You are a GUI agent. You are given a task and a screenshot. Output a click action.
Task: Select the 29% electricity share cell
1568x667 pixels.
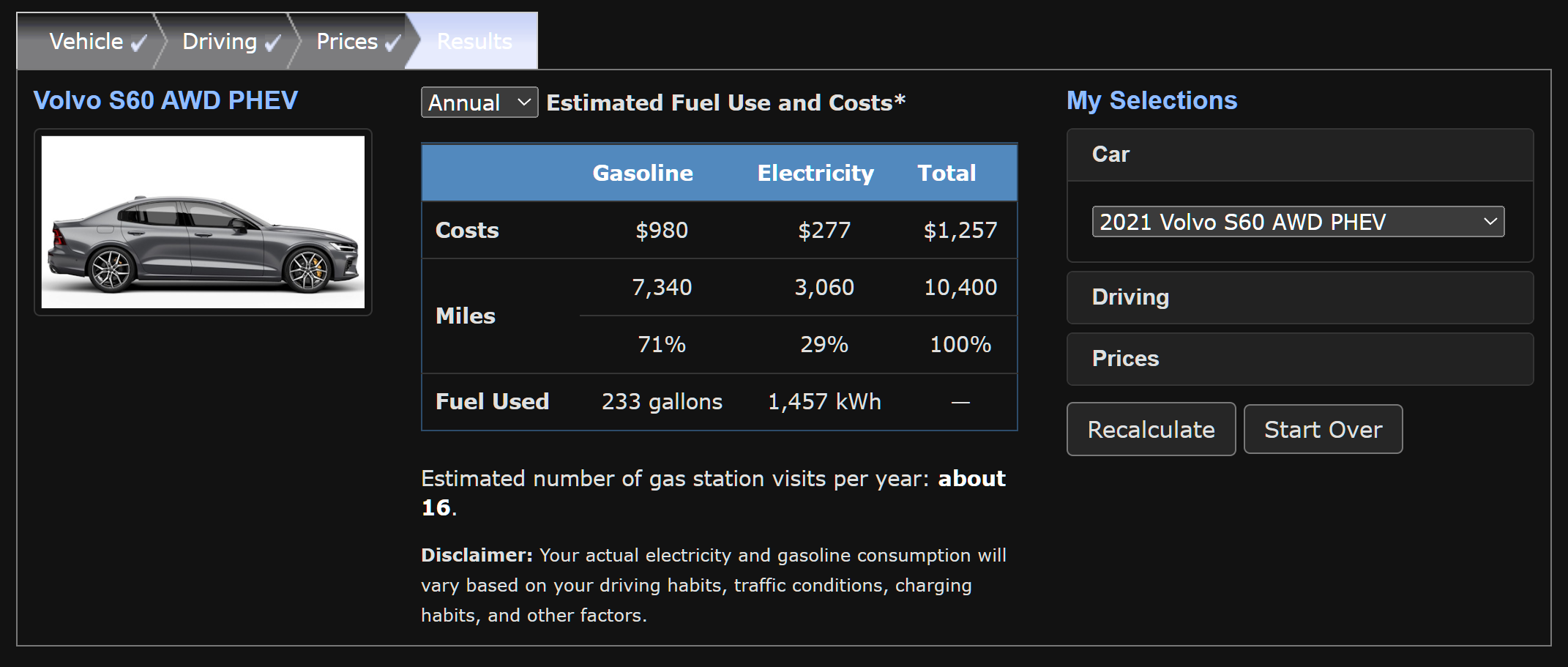pos(824,344)
